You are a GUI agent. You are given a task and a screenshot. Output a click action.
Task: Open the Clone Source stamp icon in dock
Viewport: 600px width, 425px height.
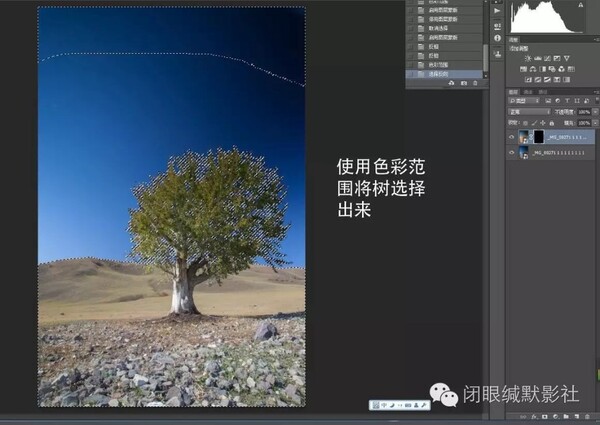click(x=498, y=54)
